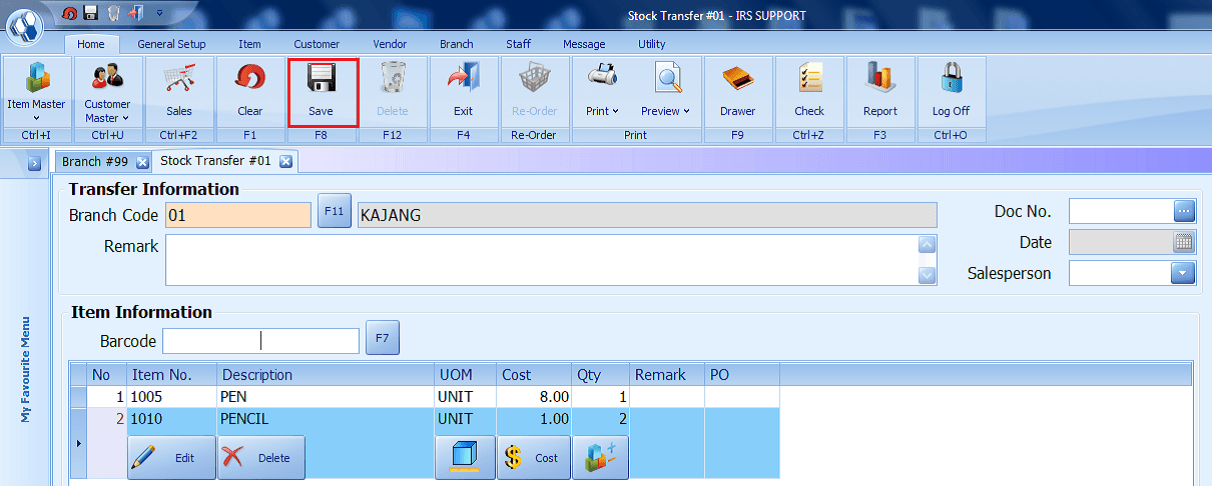
Task: Click the Qty column header
Action: (x=601, y=375)
